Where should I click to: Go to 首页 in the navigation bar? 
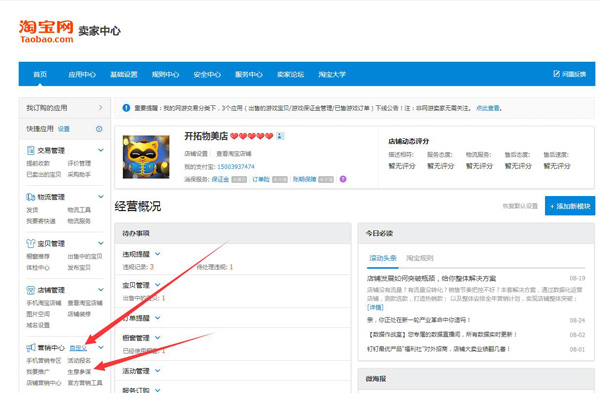click(40, 74)
